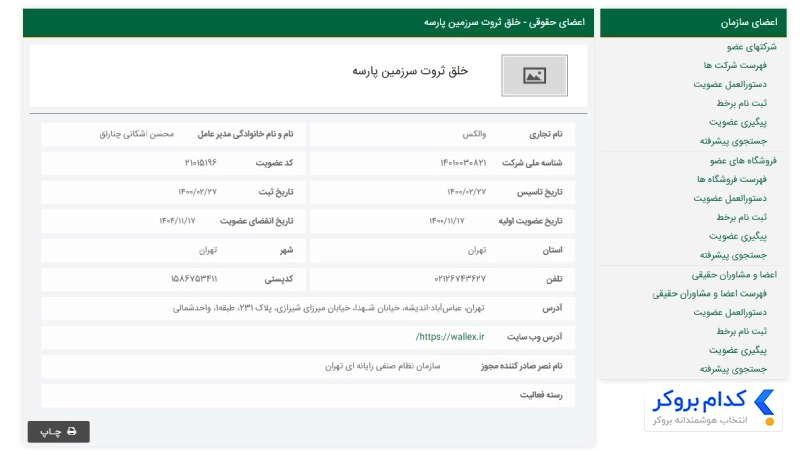
Task: Select the استان value تهران
Action: 477,250
